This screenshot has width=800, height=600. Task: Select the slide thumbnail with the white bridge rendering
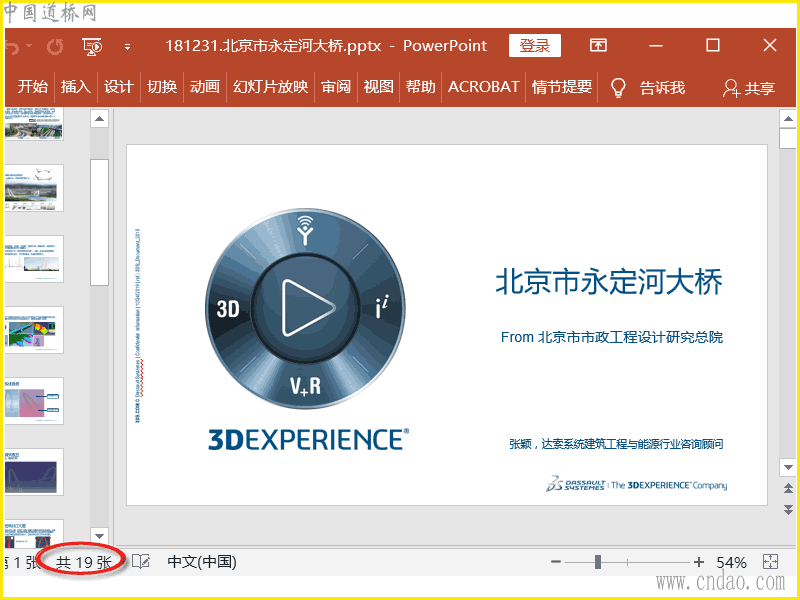[34, 188]
